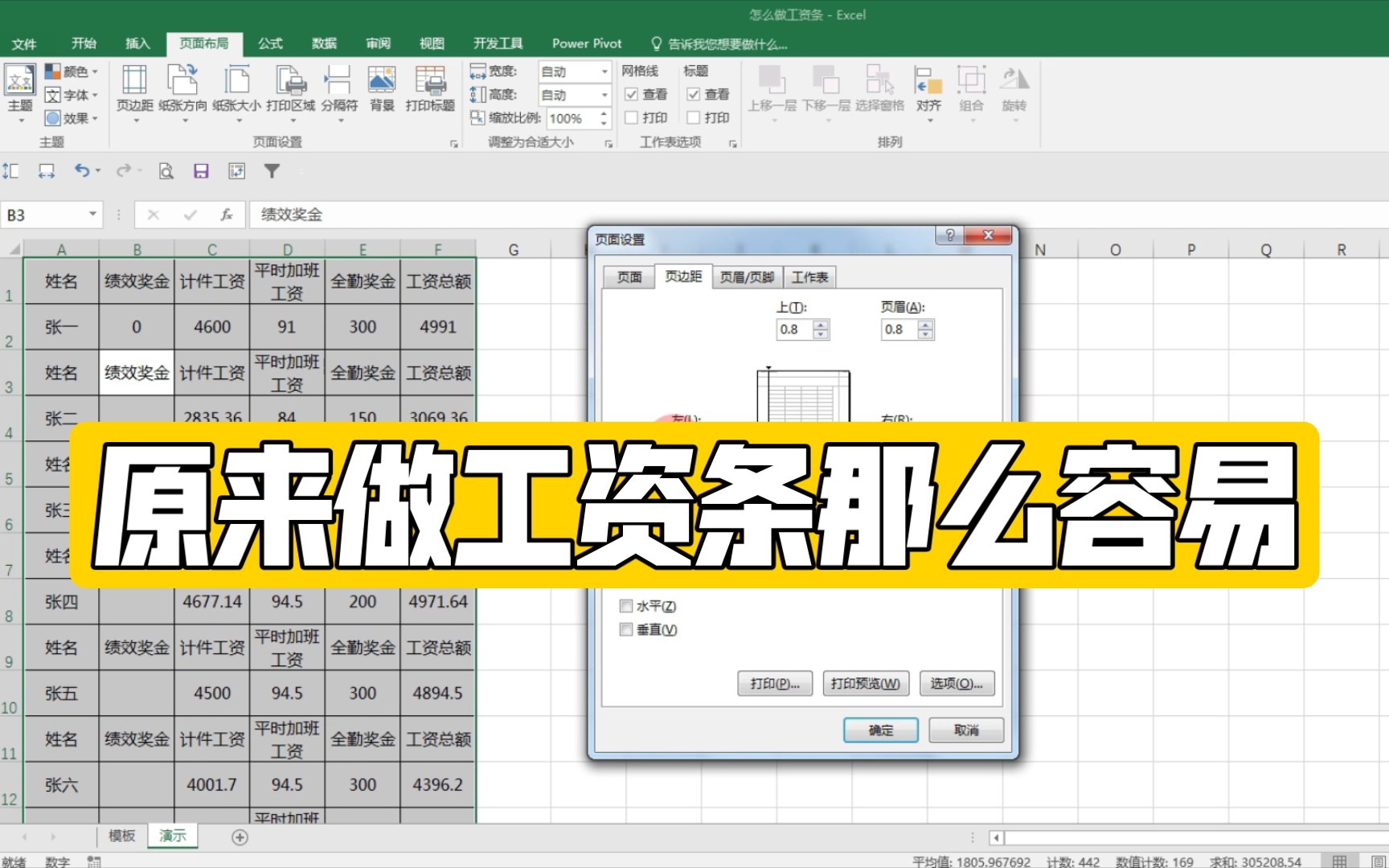Toggle 网格线 打印 checkbox
This screenshot has width=1389, height=868.
click(x=631, y=118)
